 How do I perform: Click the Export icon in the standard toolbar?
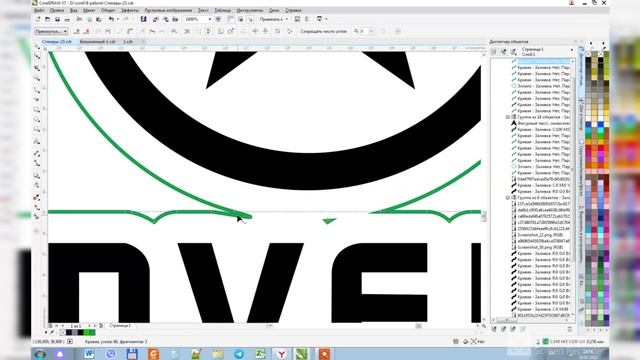click(x=165, y=19)
